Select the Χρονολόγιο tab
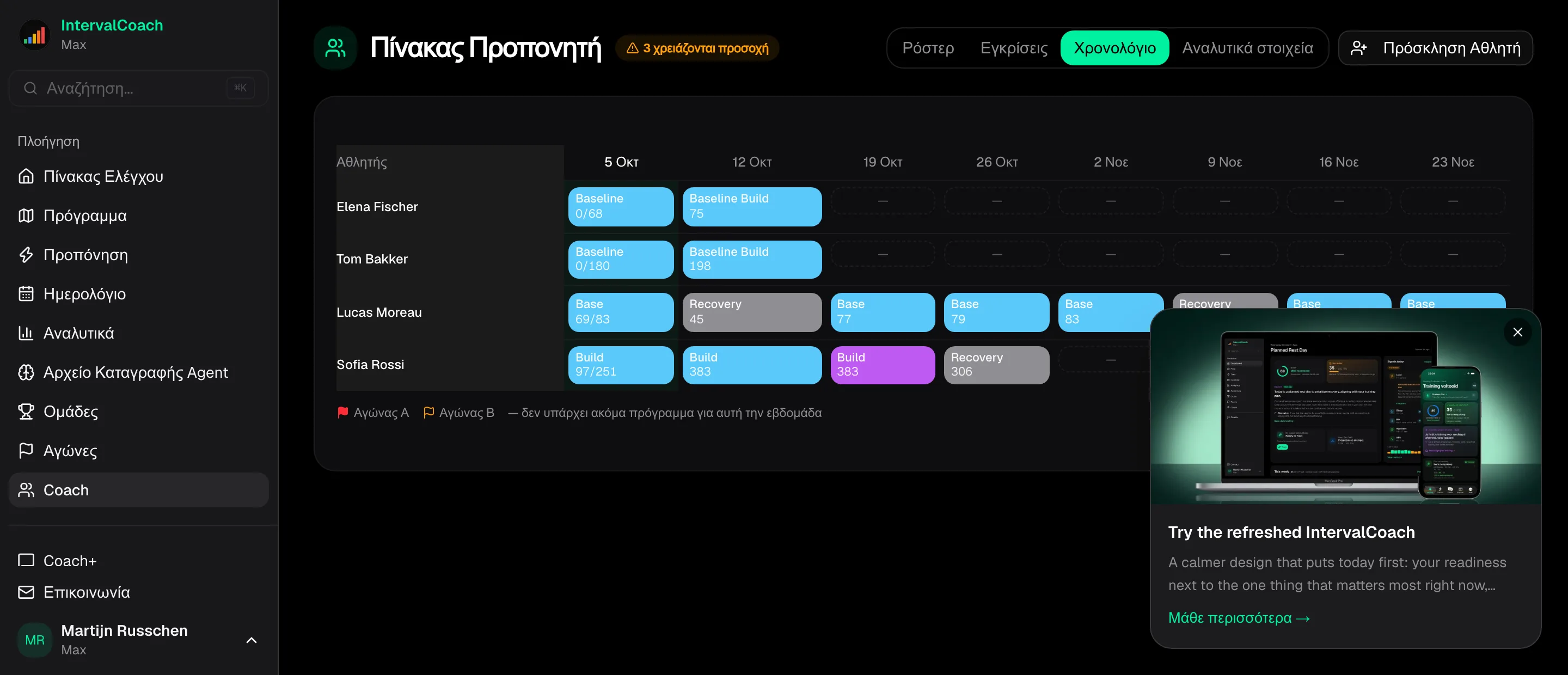Screen dimensions: 1568x675 coord(1114,47)
